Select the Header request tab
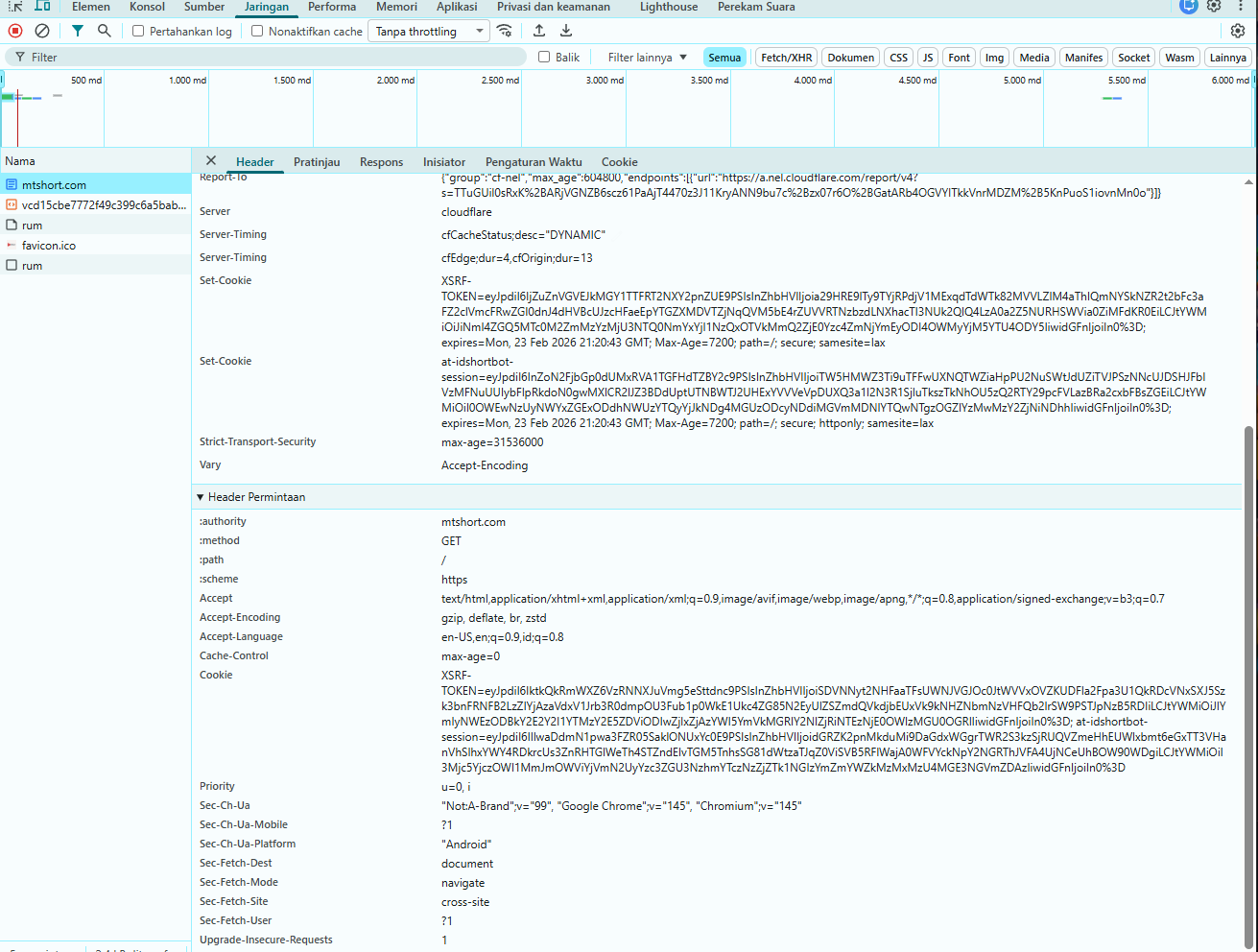 click(255, 161)
